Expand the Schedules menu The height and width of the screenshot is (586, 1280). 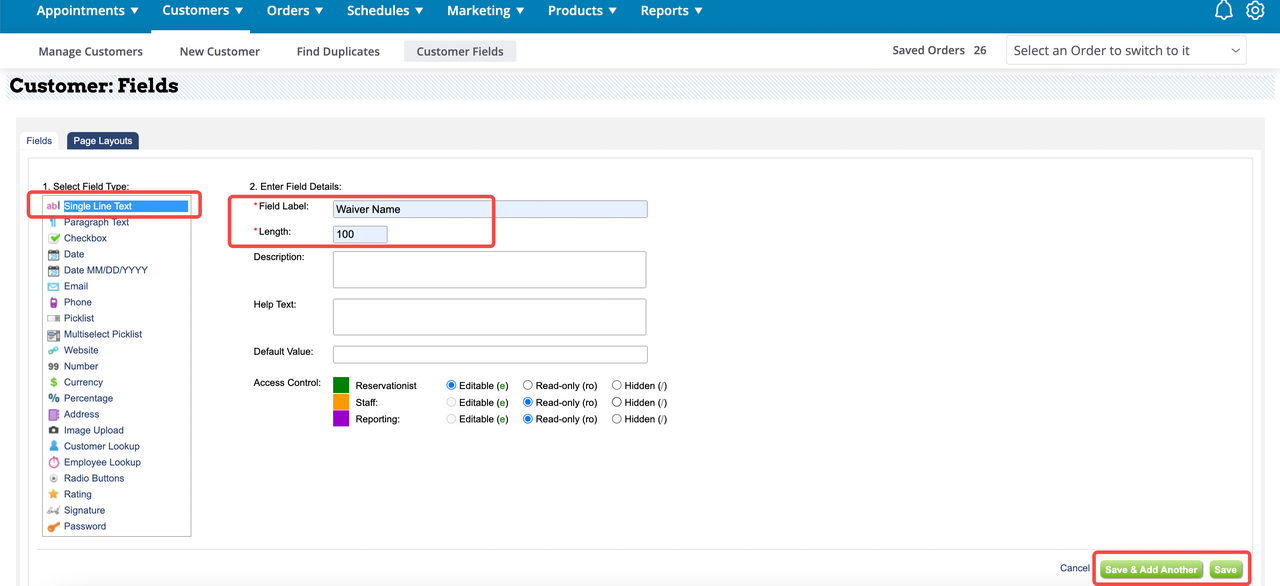(x=385, y=11)
